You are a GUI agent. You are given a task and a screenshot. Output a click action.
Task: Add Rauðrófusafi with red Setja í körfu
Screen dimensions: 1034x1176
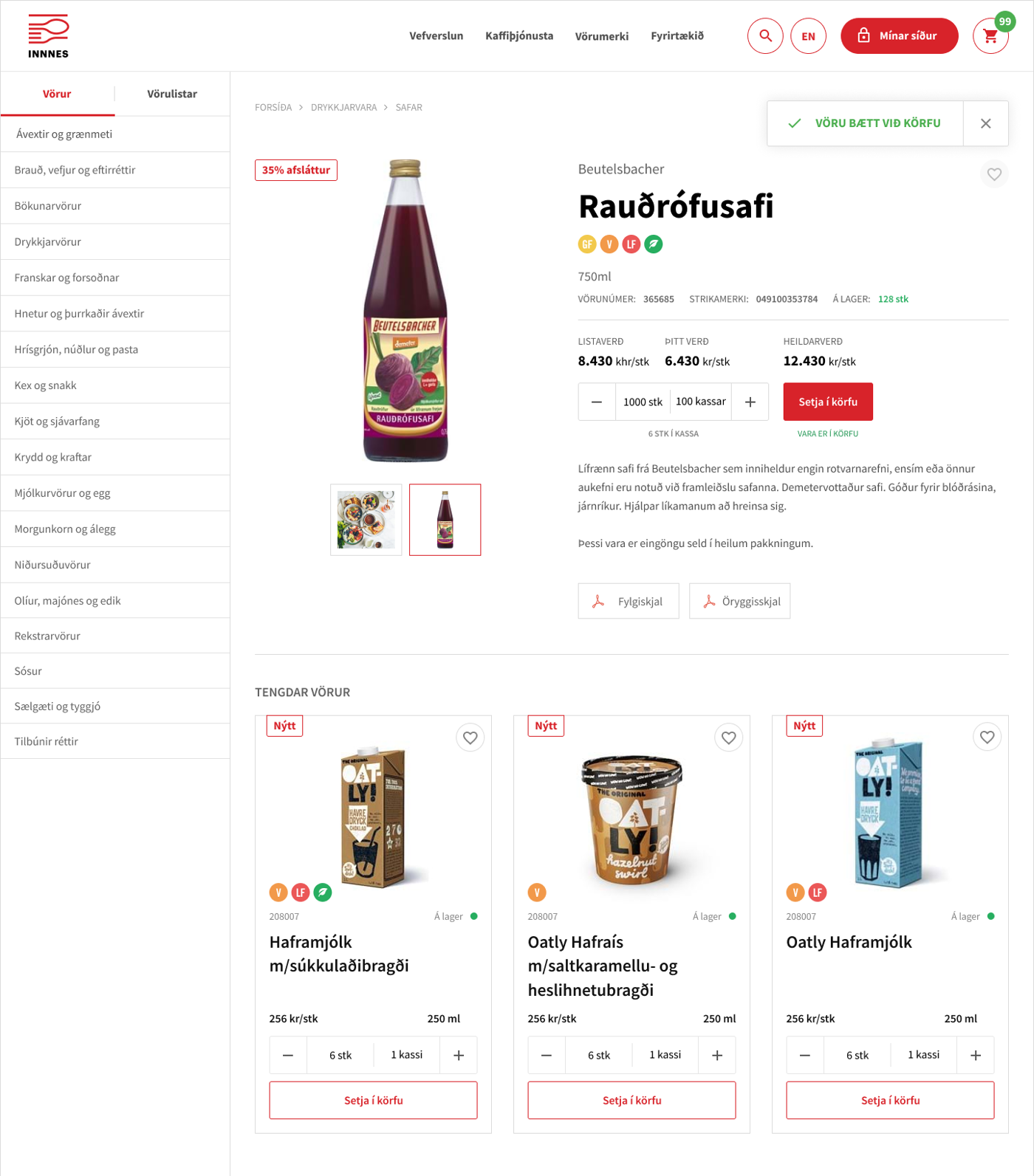(828, 402)
